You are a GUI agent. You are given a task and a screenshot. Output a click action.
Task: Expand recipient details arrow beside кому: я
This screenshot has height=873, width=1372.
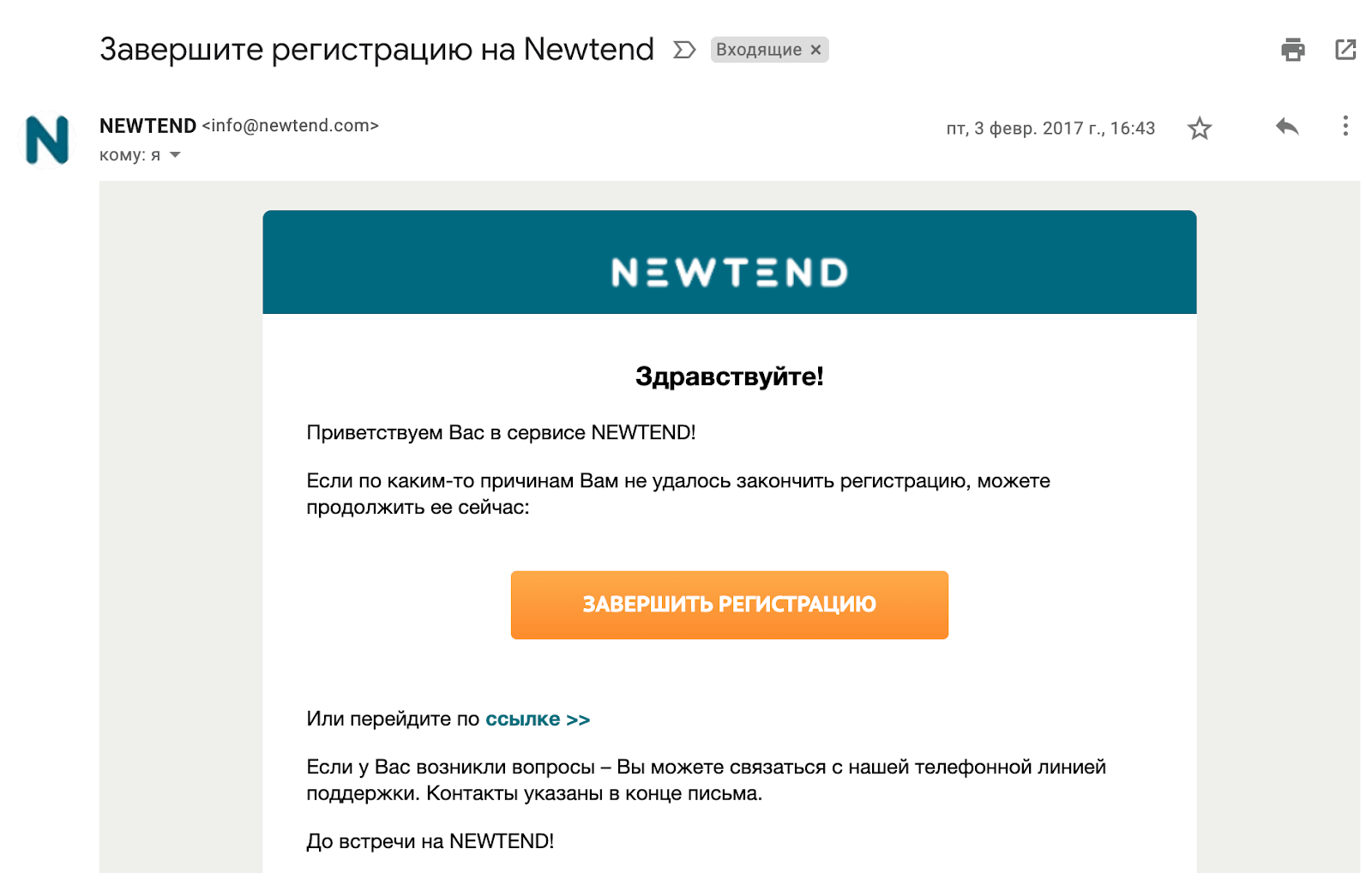coord(175,155)
